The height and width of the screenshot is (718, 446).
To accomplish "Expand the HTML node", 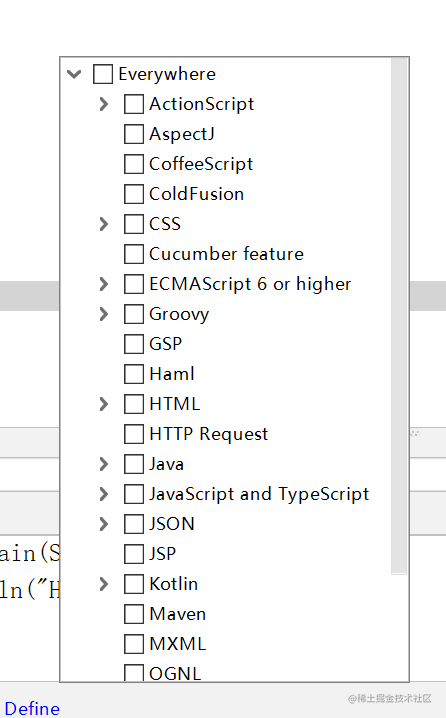I will (104, 404).
